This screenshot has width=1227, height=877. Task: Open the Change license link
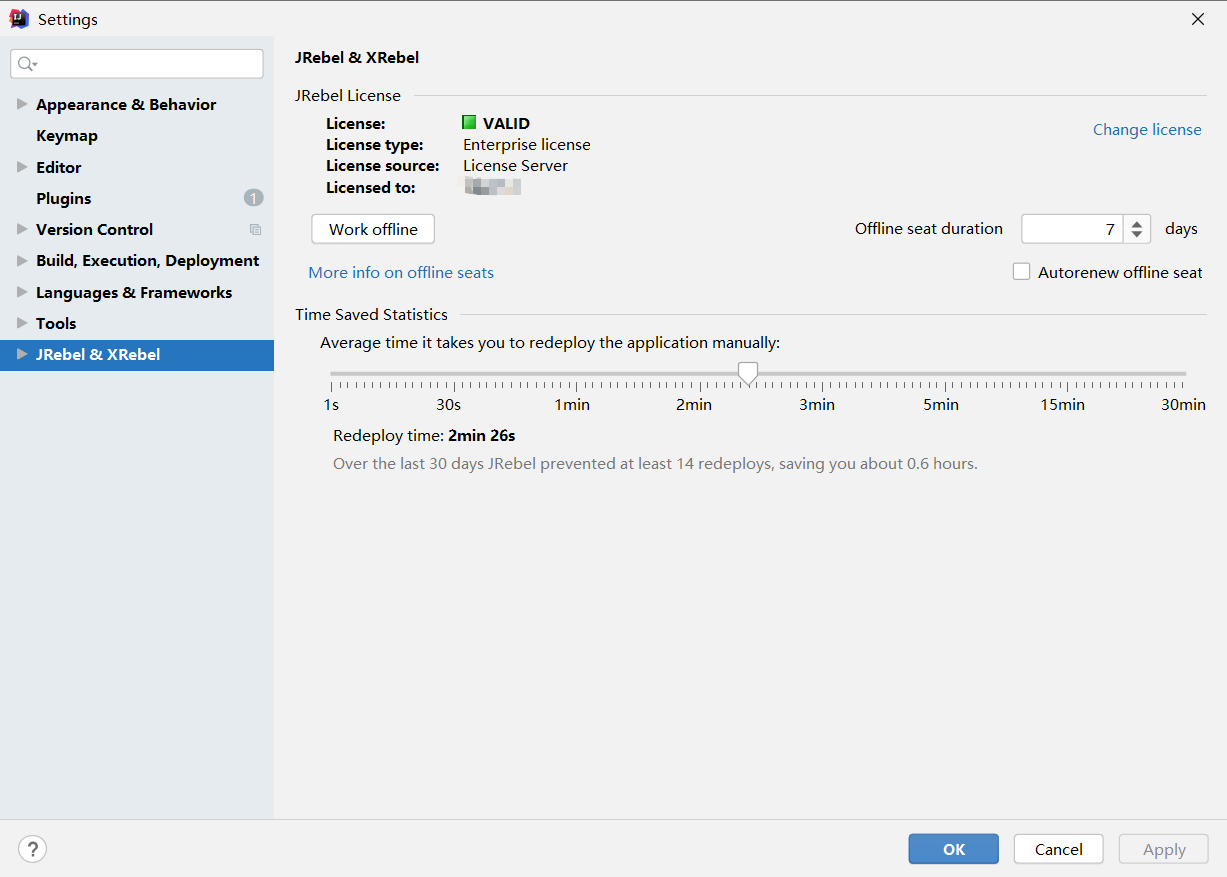pyautogui.click(x=1147, y=129)
